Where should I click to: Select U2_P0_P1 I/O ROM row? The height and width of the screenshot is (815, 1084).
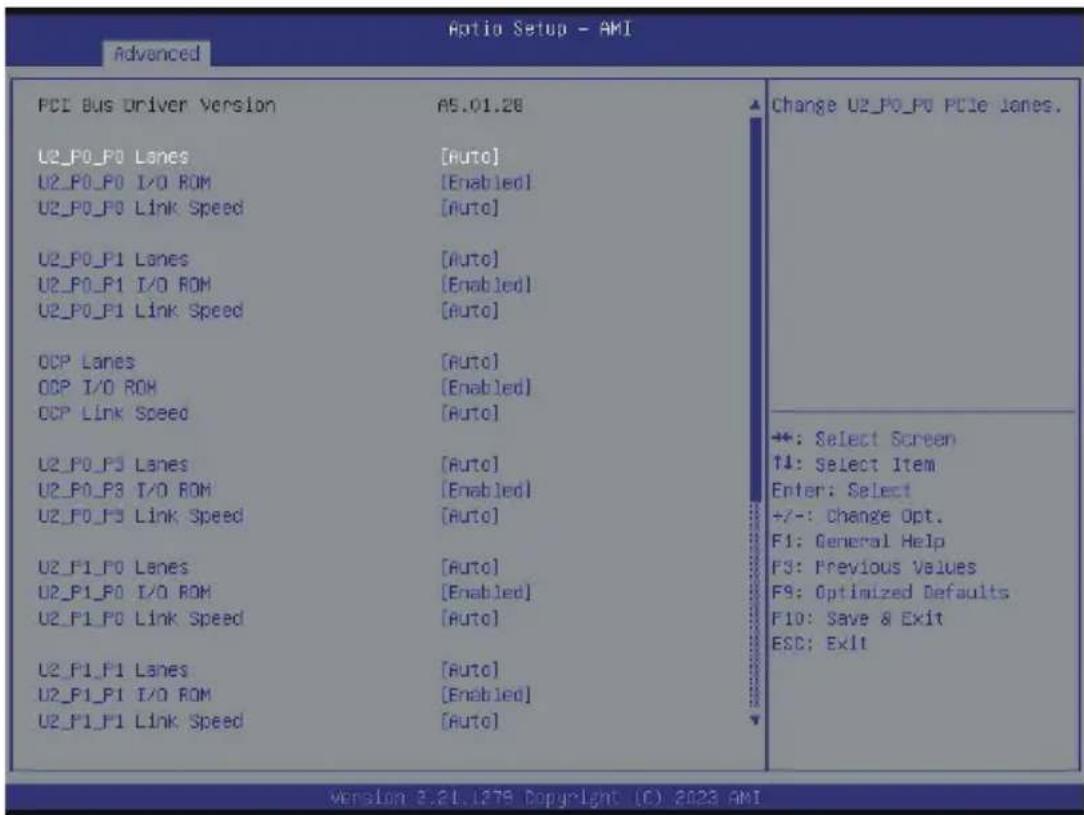[124, 285]
